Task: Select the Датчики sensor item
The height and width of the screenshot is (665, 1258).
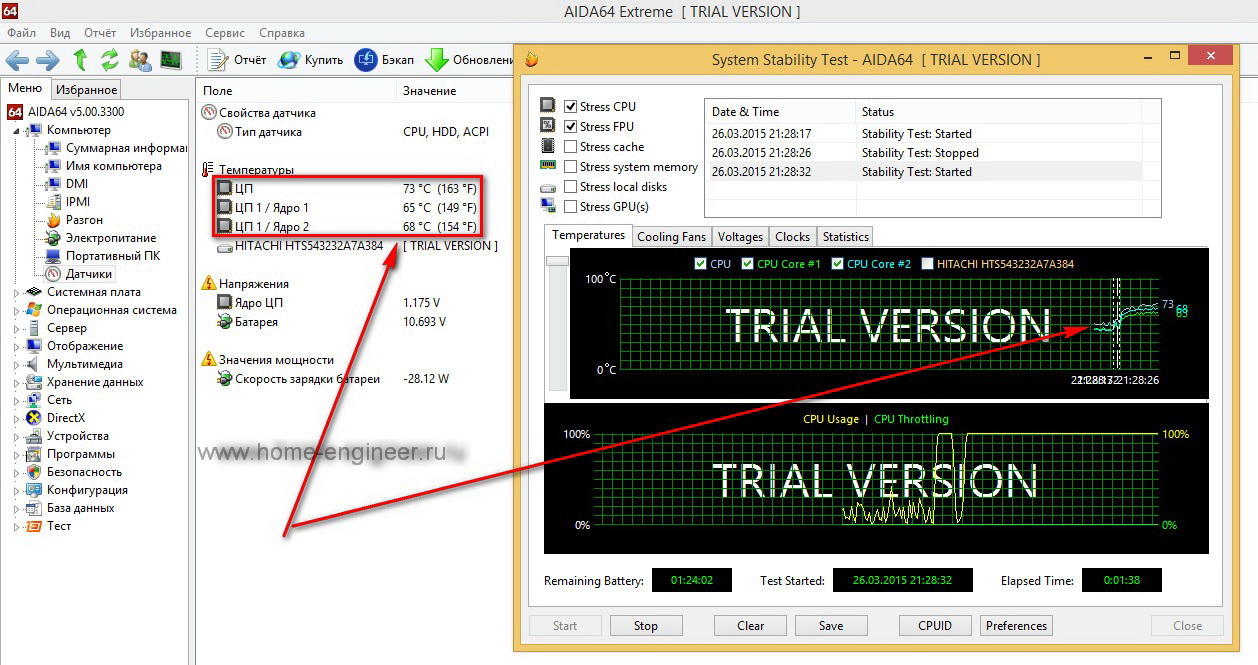Action: [x=80, y=273]
